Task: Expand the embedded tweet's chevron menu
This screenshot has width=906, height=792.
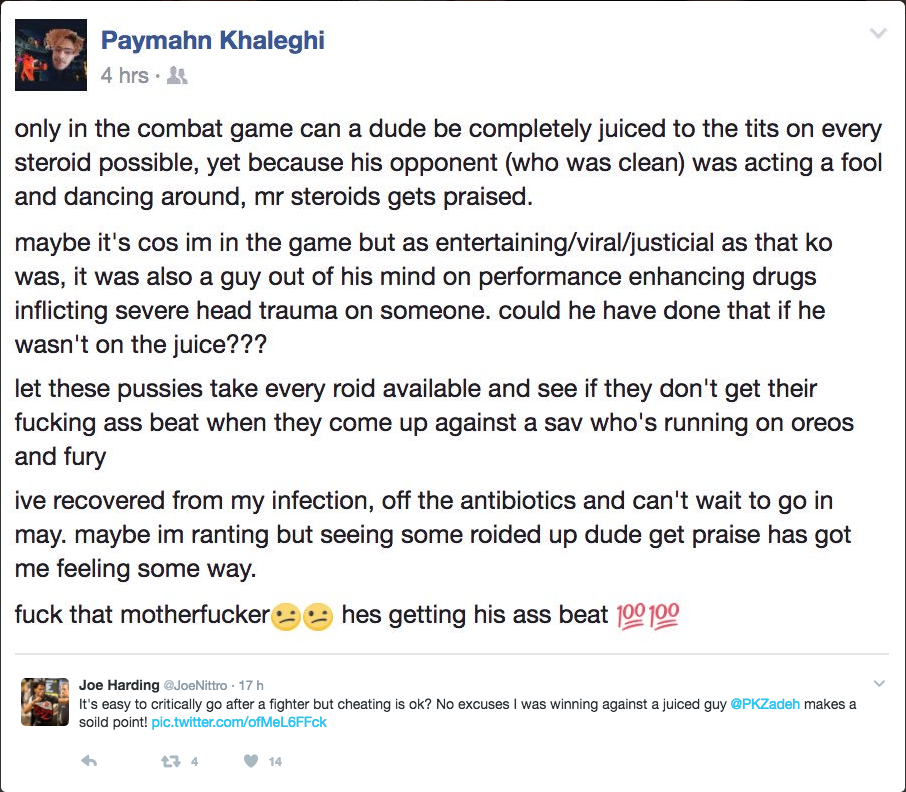Action: tap(879, 684)
